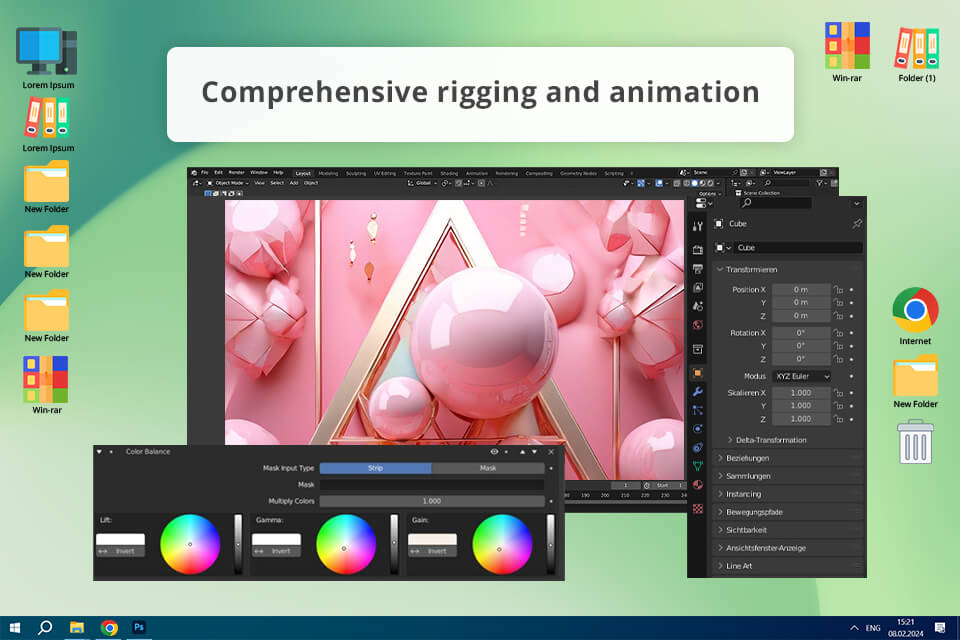960x640 pixels.
Task: Toggle lock for Rotation X
Action: click(x=838, y=333)
